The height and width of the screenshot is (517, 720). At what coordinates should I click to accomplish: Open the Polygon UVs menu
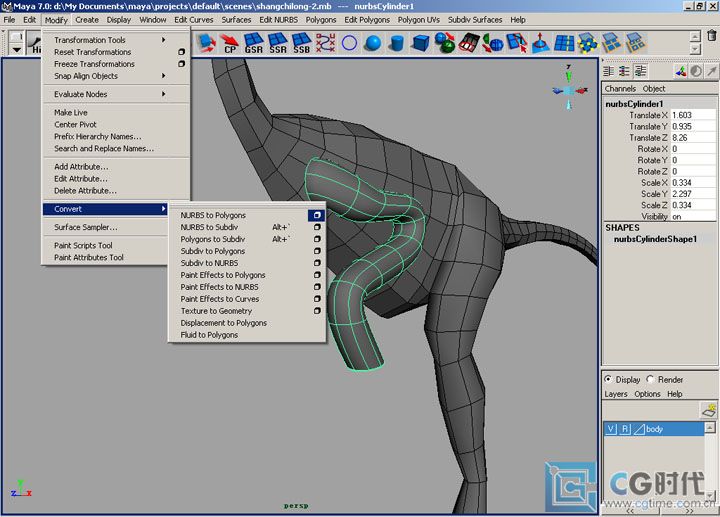[418, 20]
